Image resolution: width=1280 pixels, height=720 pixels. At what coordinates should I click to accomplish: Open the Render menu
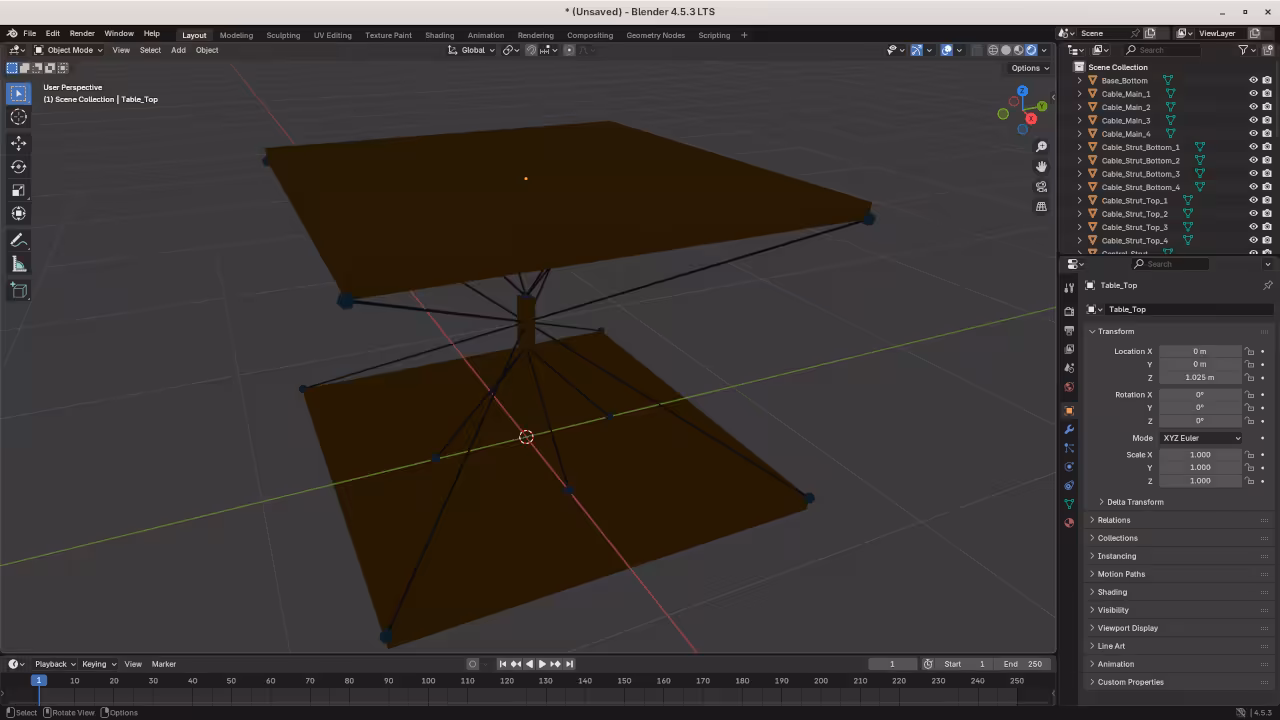82,33
